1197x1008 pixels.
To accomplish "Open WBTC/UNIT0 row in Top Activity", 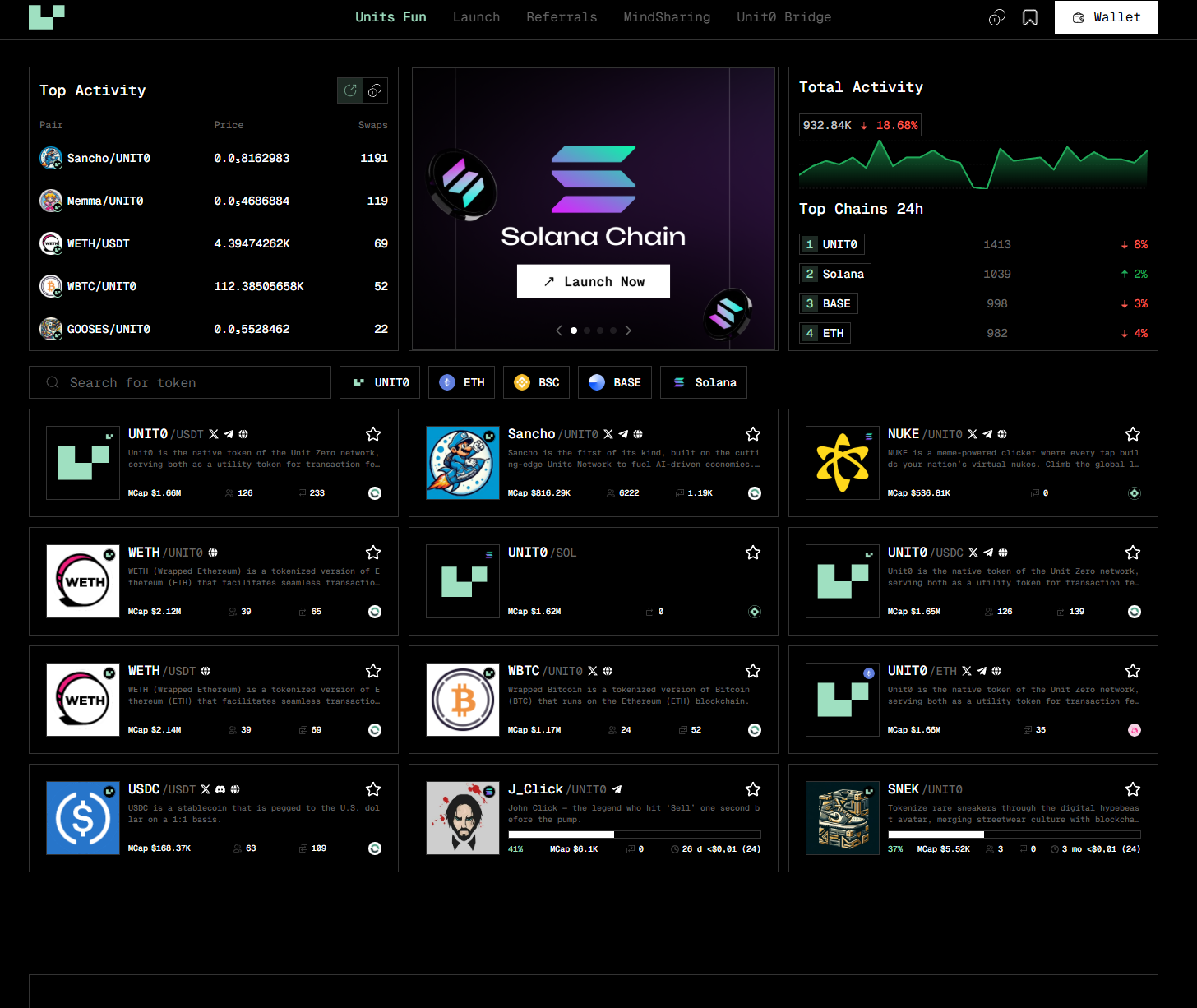I will (x=214, y=286).
